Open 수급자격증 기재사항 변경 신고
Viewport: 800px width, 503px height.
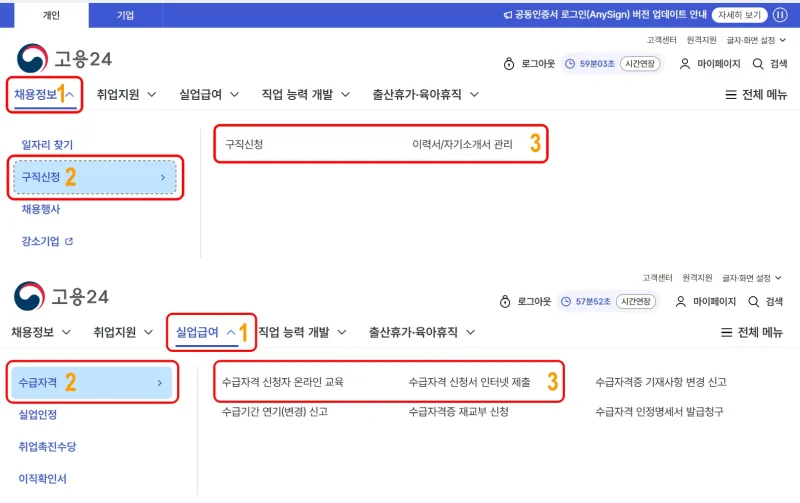[x=661, y=382]
